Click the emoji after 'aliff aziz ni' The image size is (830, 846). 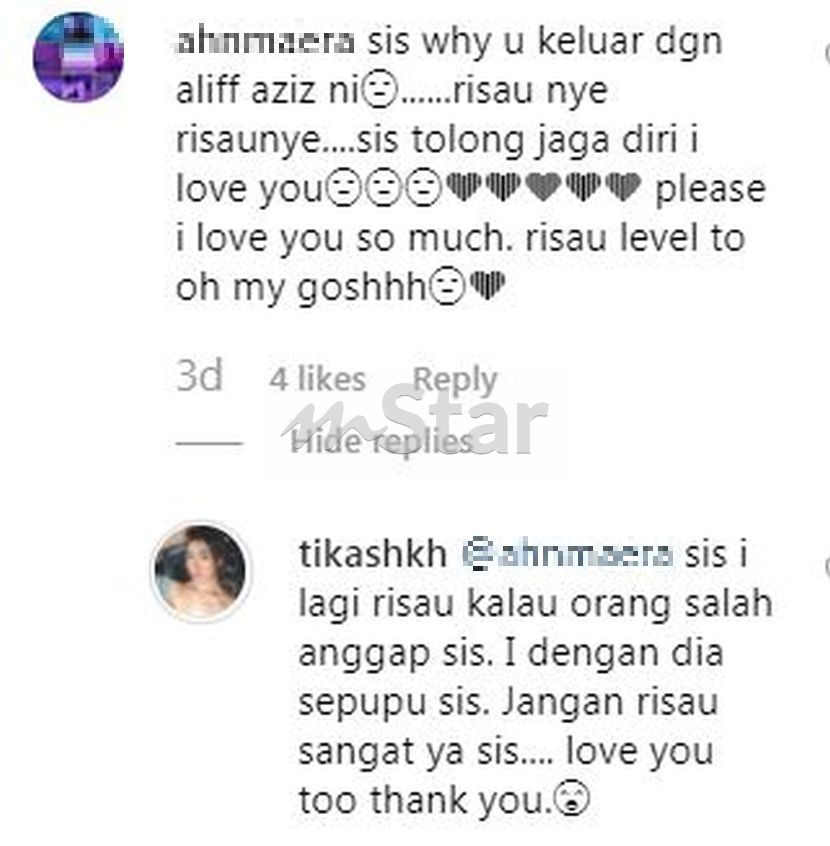(x=380, y=91)
